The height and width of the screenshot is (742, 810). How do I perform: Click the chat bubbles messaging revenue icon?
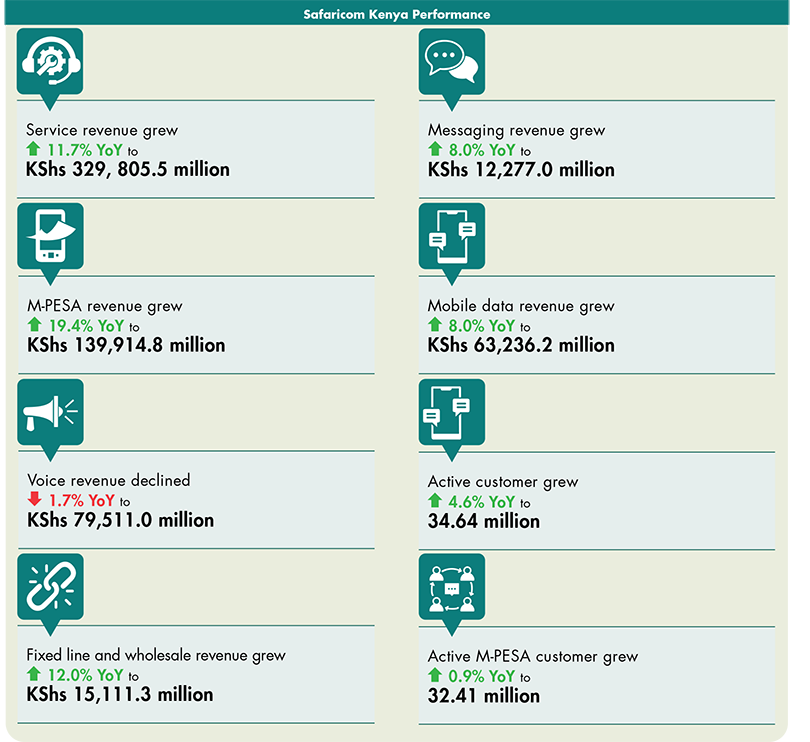(x=452, y=61)
